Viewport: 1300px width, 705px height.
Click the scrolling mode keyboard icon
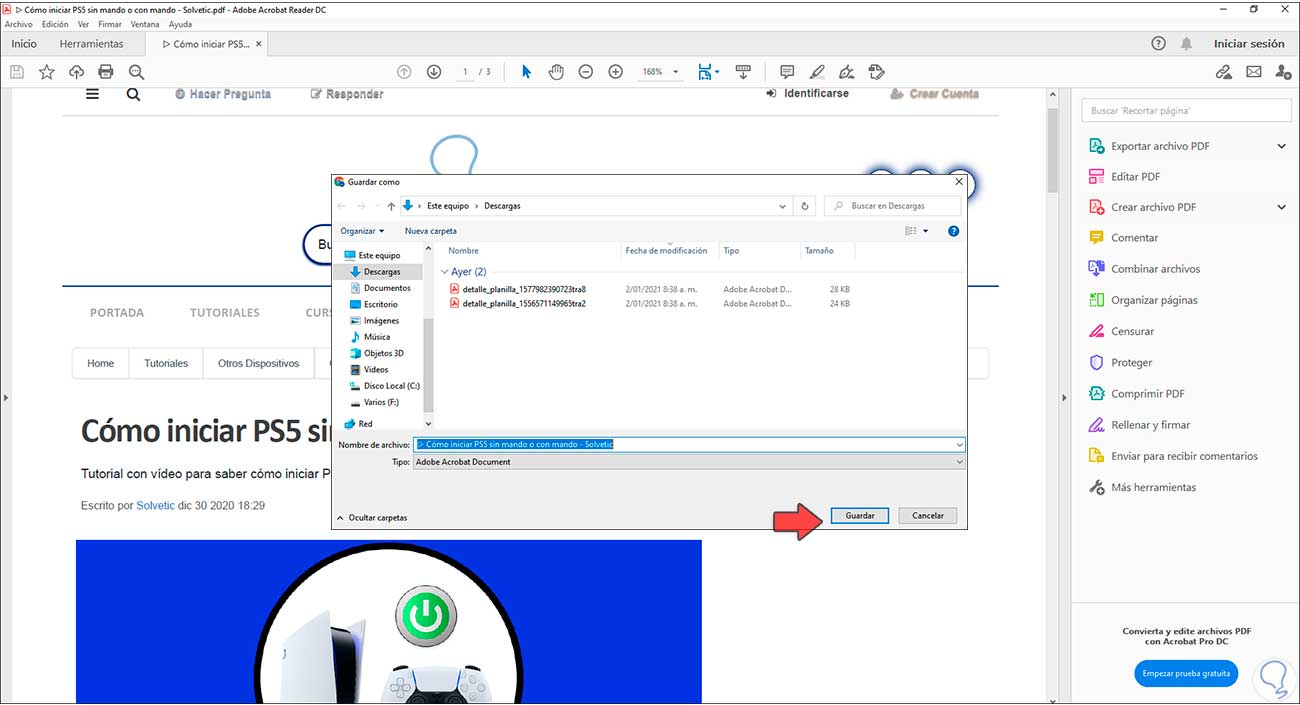[743, 72]
